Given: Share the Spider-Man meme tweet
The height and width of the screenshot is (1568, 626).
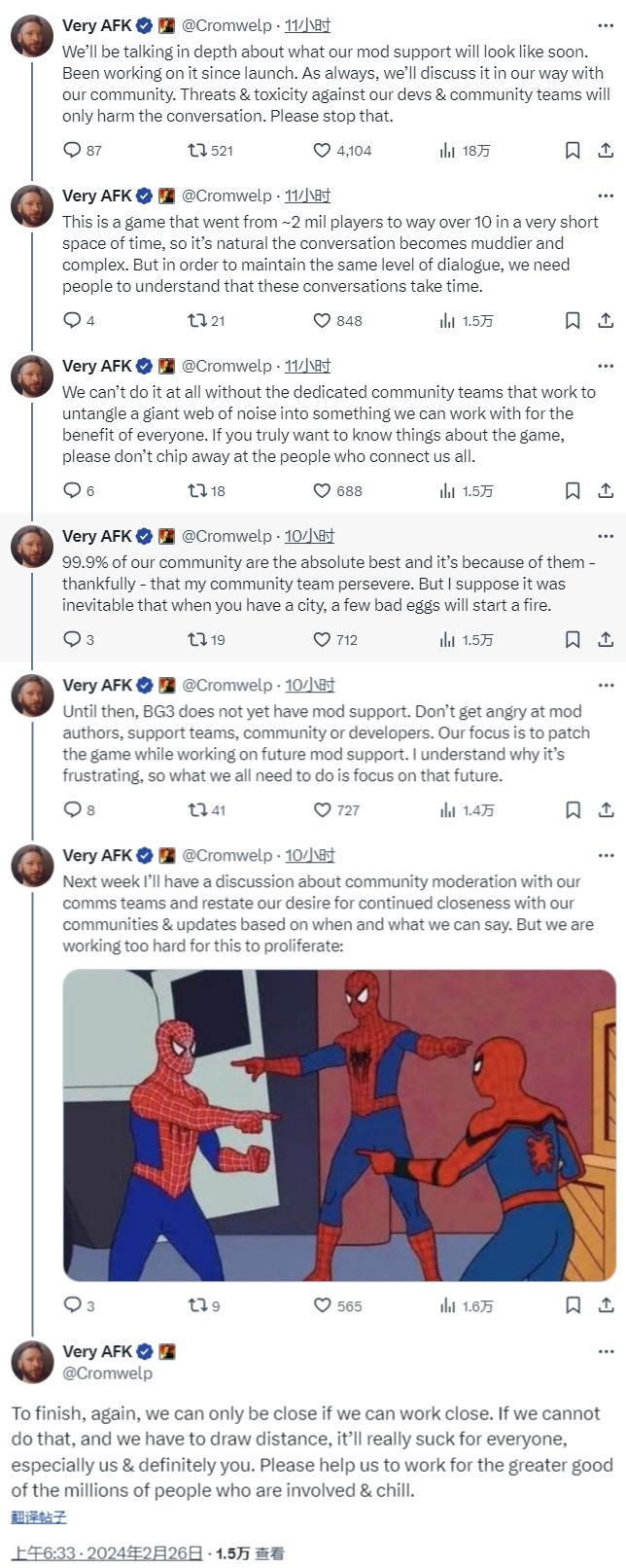Looking at the screenshot, I should [x=605, y=1306].
